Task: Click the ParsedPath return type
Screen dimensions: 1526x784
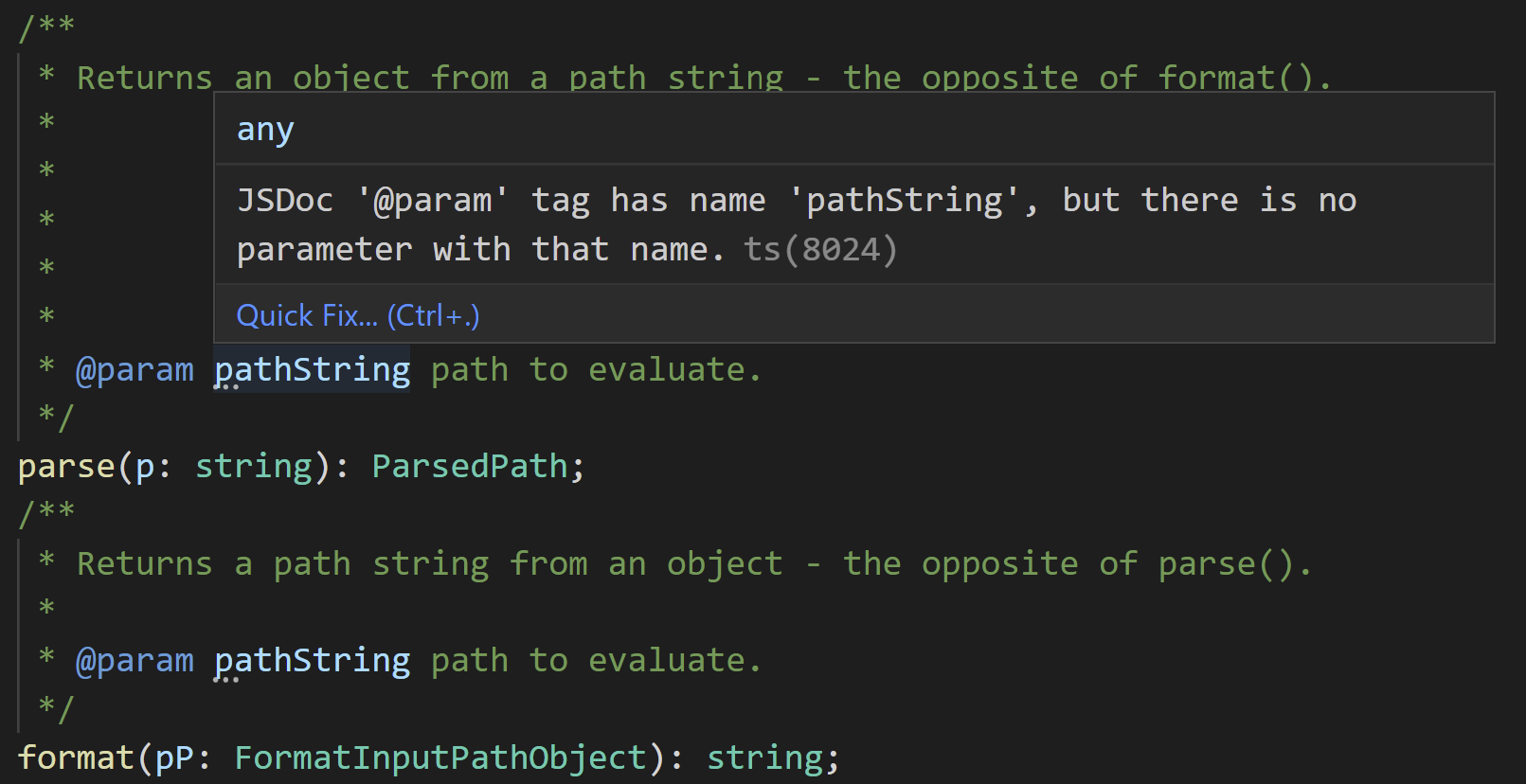Action: (x=469, y=467)
